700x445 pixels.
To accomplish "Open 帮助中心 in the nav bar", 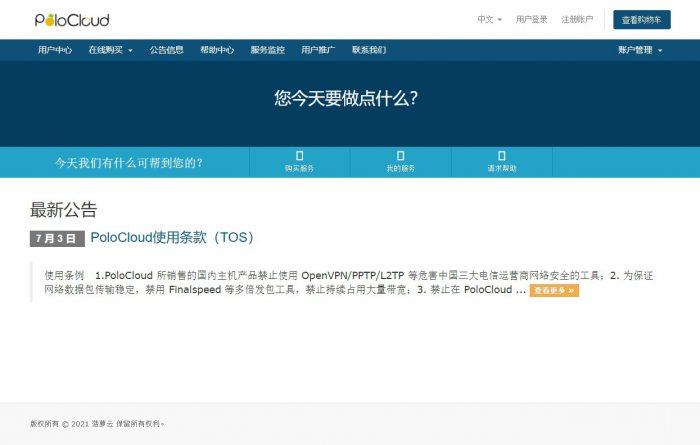I will [x=217, y=50].
